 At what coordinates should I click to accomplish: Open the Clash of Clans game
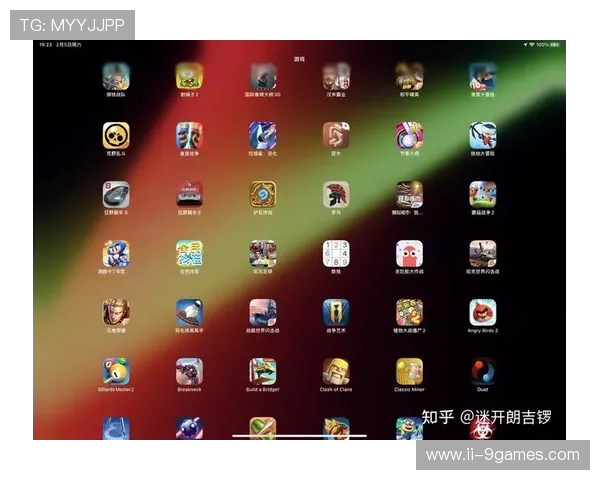[x=336, y=371]
